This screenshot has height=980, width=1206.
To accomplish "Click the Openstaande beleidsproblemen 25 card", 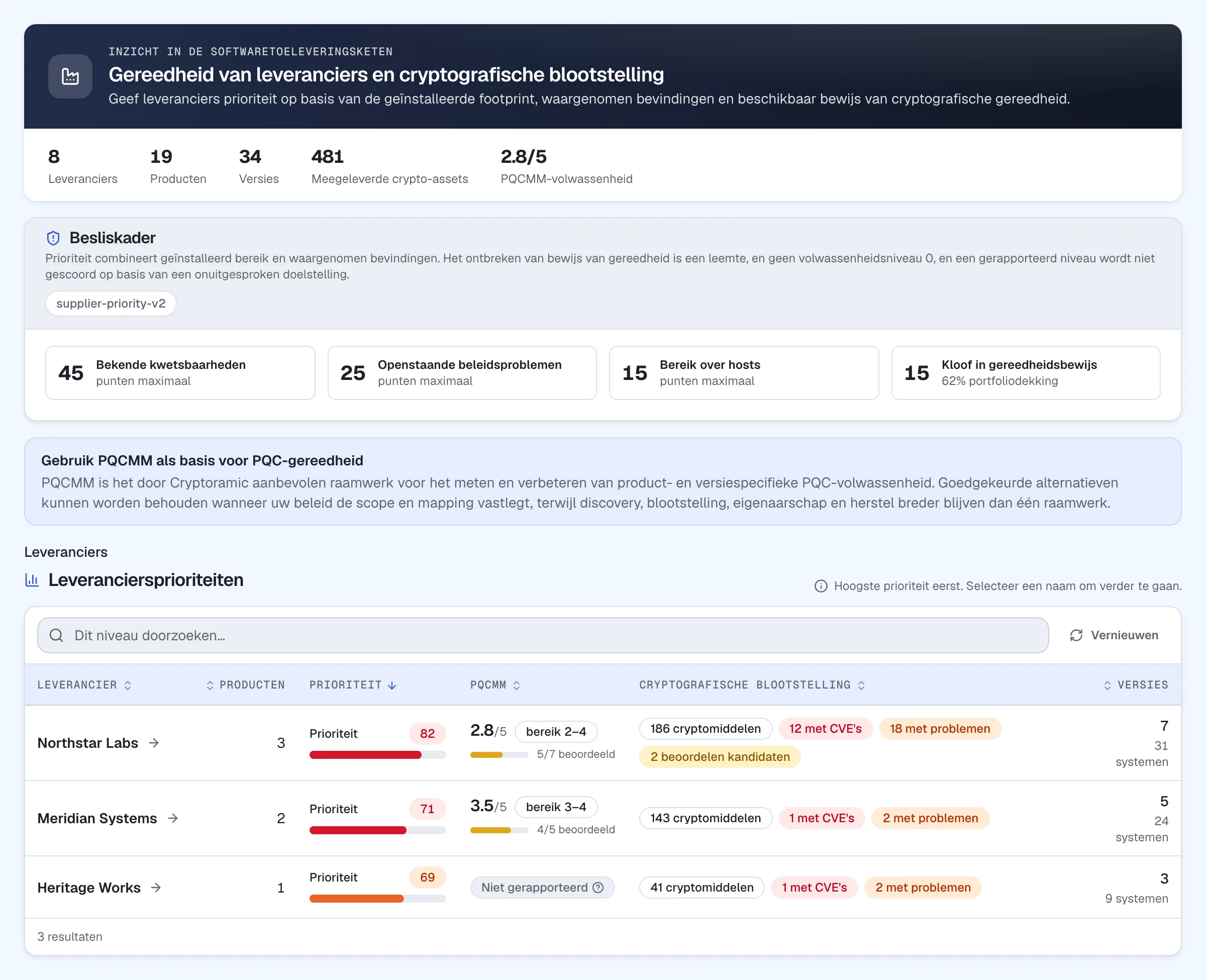I will coord(462,372).
